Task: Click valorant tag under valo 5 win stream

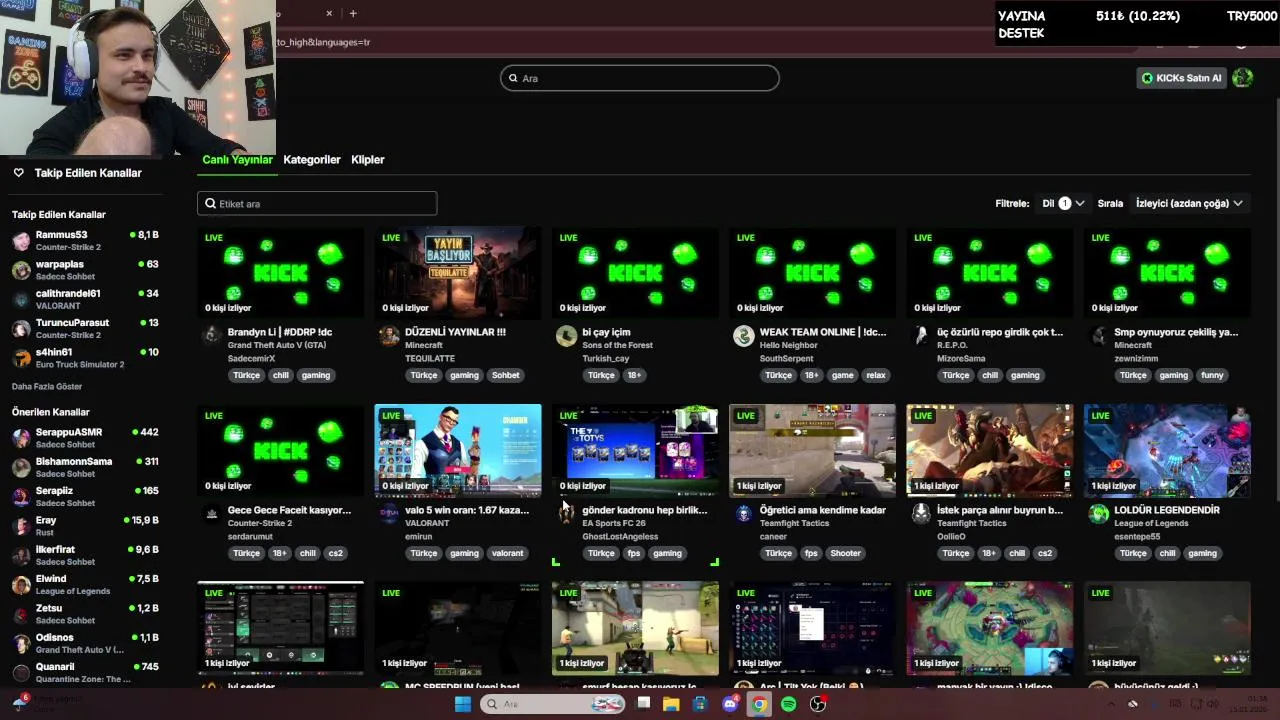Action: click(x=508, y=553)
